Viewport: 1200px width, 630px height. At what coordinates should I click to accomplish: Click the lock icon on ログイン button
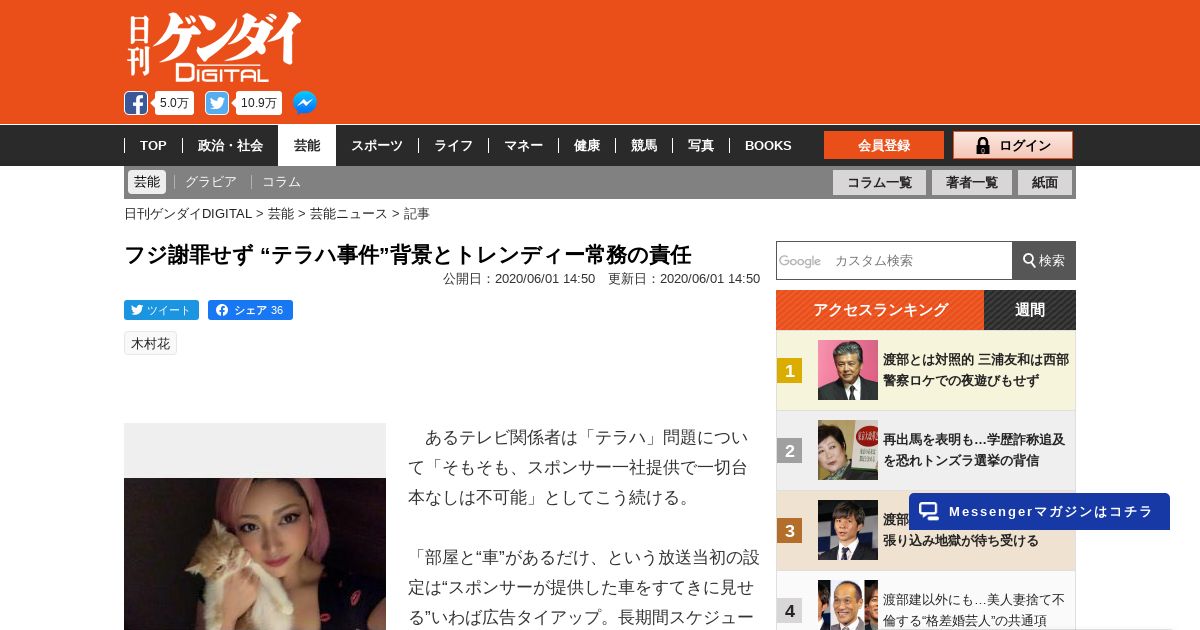[x=983, y=146]
